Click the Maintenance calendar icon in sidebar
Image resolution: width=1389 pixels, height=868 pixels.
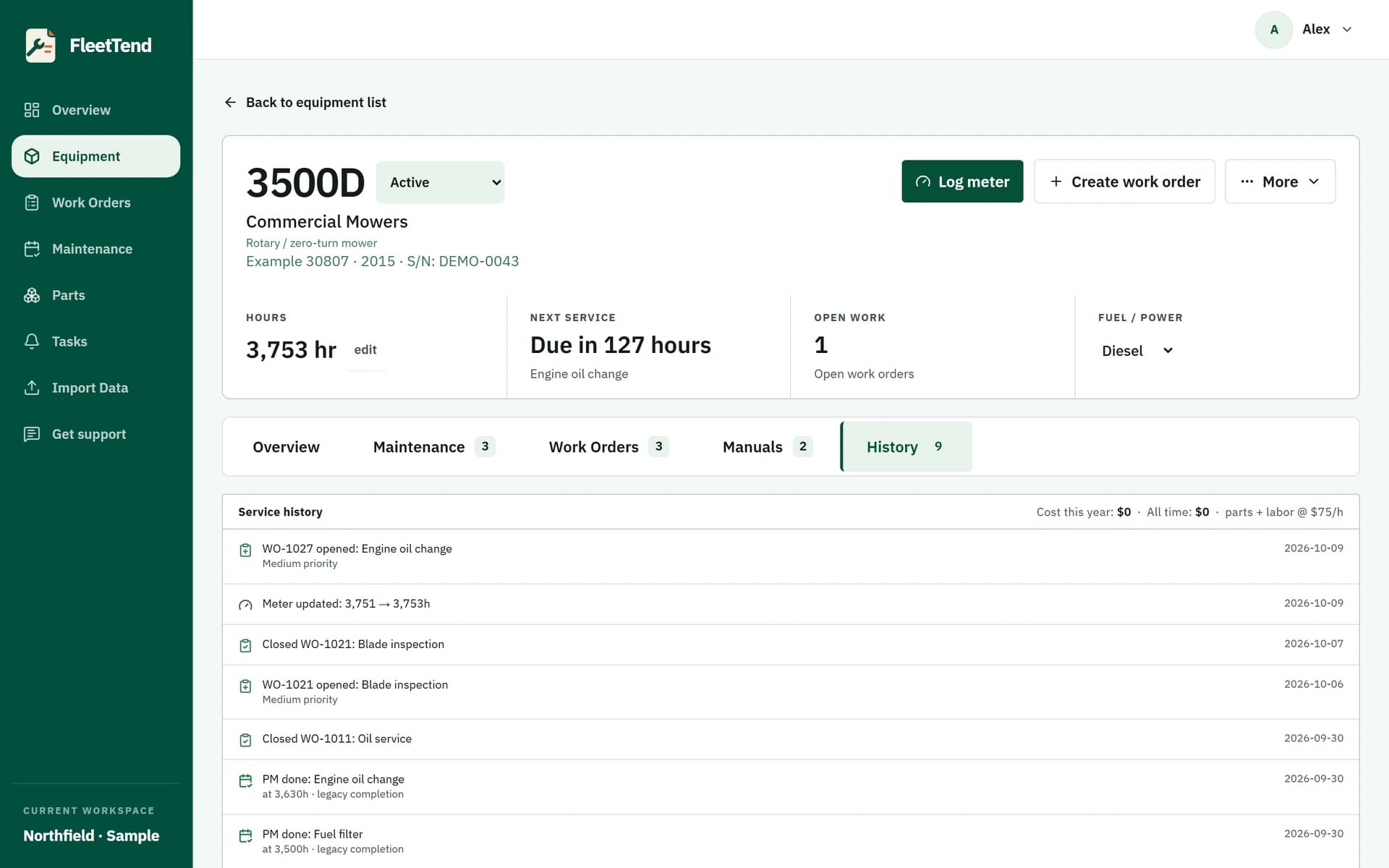point(32,249)
